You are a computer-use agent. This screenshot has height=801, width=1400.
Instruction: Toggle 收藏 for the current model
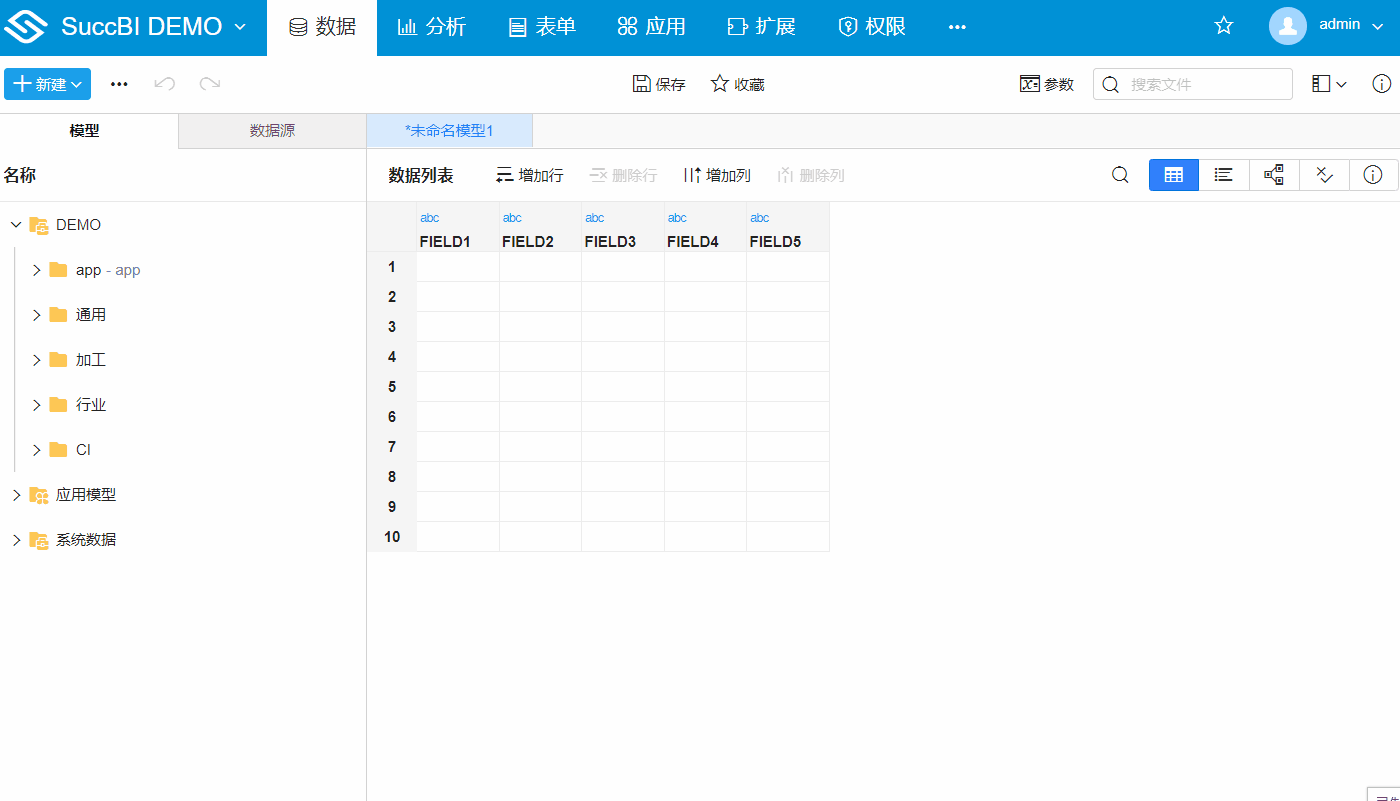pos(737,84)
